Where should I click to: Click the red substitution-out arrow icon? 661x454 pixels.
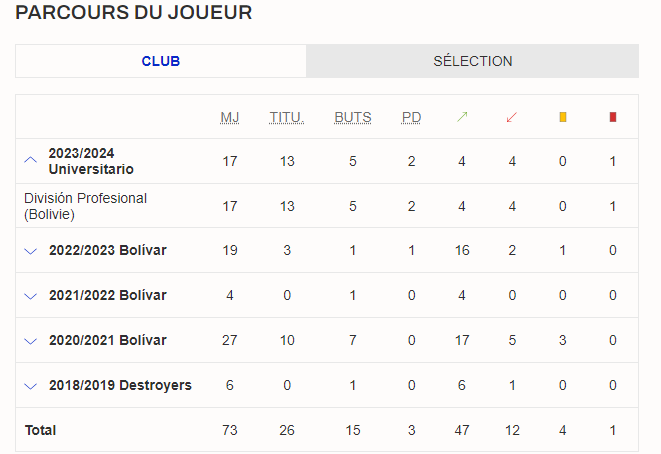coord(512,117)
